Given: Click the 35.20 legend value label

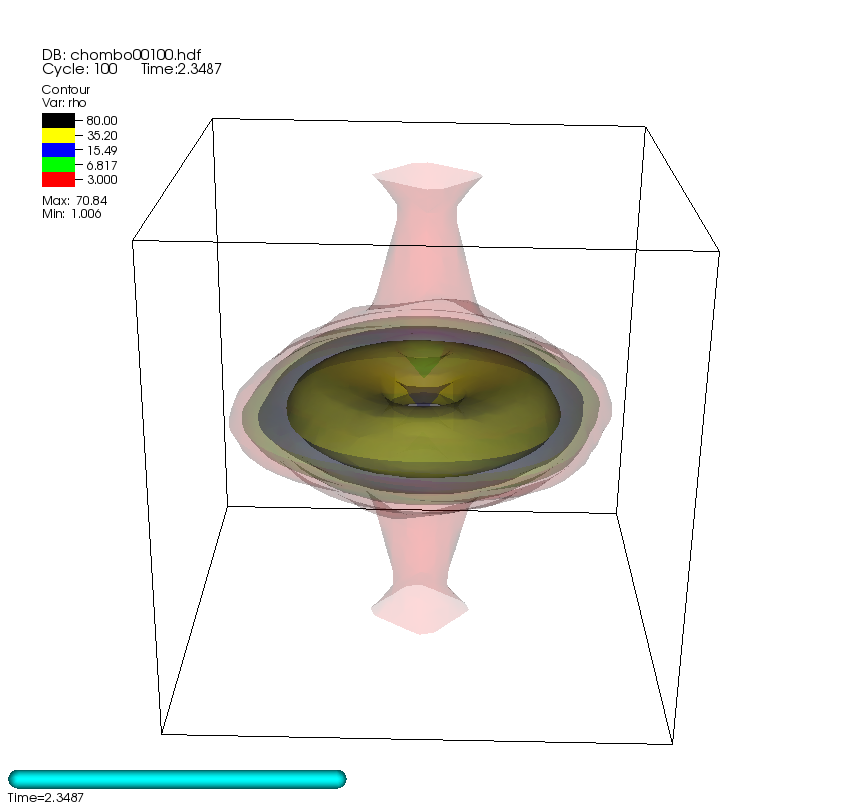Looking at the screenshot, I should (102, 136).
